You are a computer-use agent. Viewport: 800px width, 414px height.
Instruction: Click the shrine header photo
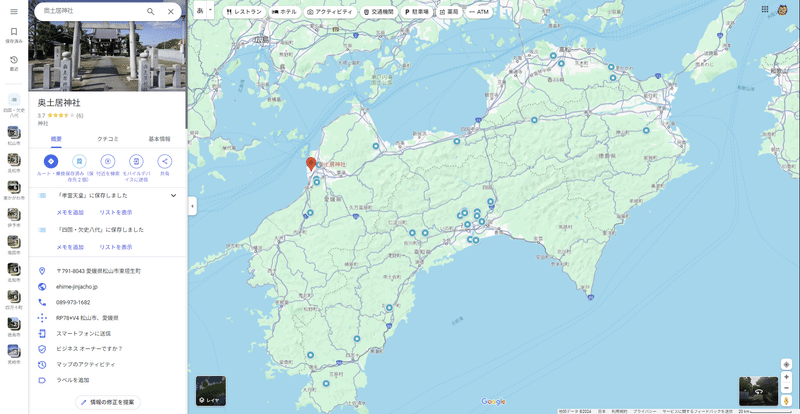[x=107, y=55]
